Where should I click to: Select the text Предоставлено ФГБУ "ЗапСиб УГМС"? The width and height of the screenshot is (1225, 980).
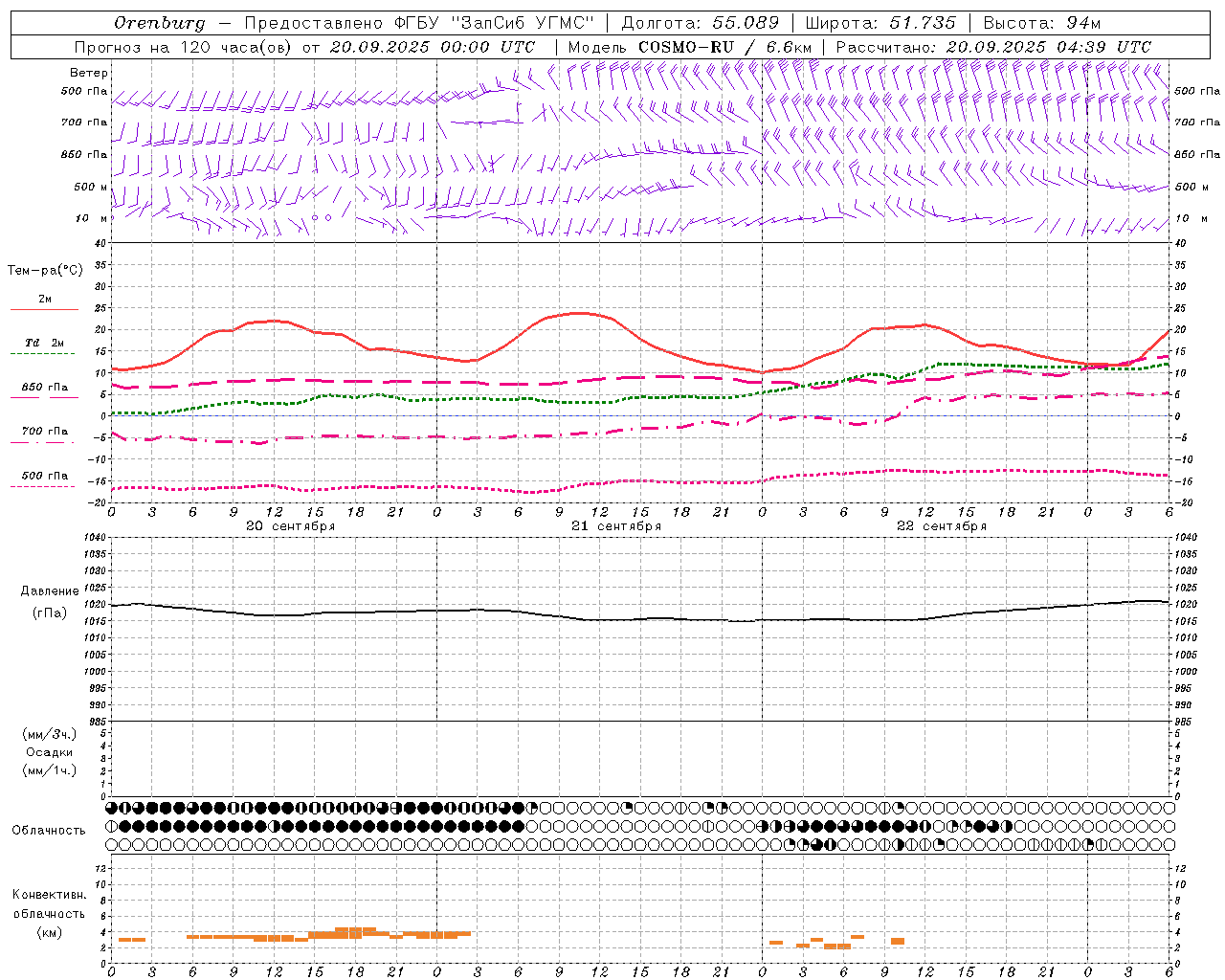click(x=420, y=23)
